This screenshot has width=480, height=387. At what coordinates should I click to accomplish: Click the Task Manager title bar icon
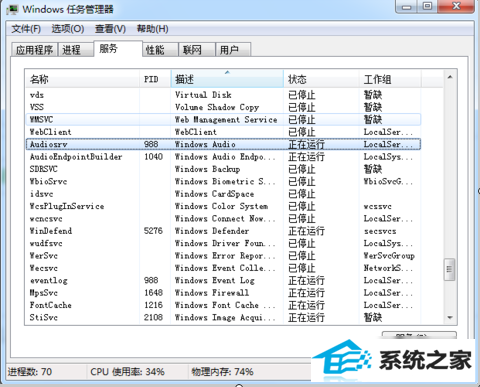coord(13,9)
